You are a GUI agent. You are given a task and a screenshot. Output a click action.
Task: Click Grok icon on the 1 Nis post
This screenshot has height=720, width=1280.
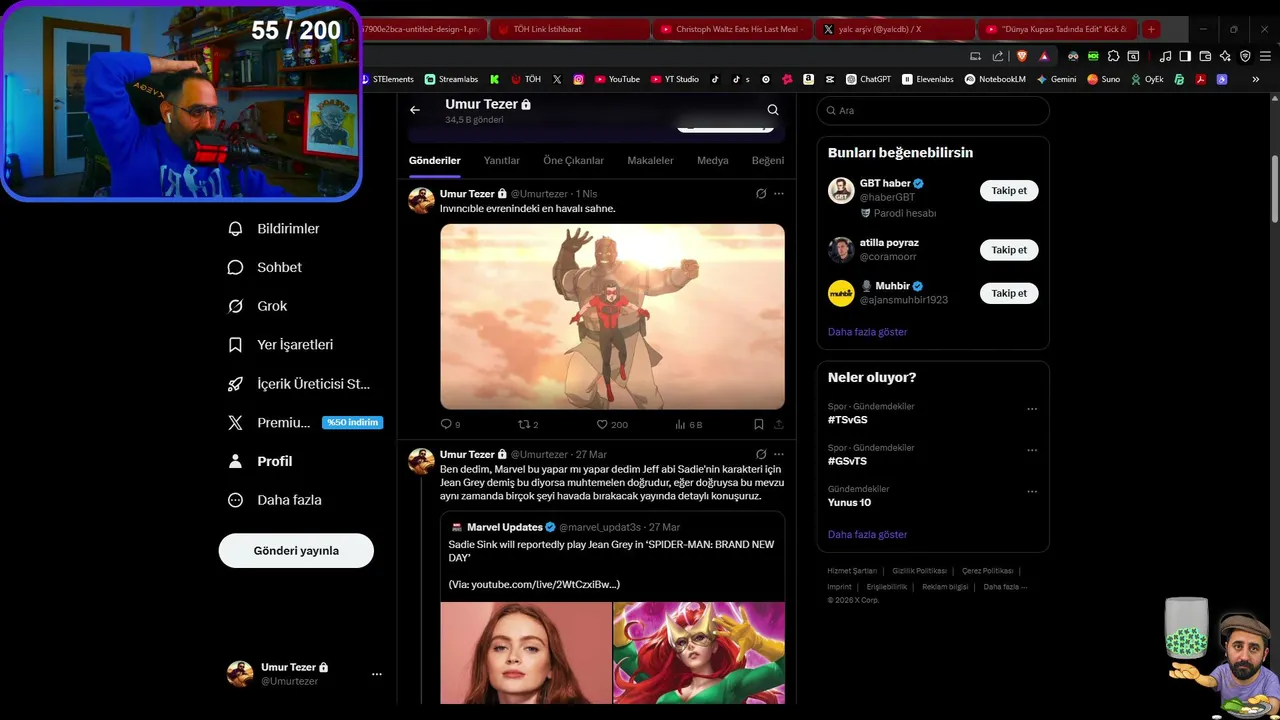click(x=761, y=194)
